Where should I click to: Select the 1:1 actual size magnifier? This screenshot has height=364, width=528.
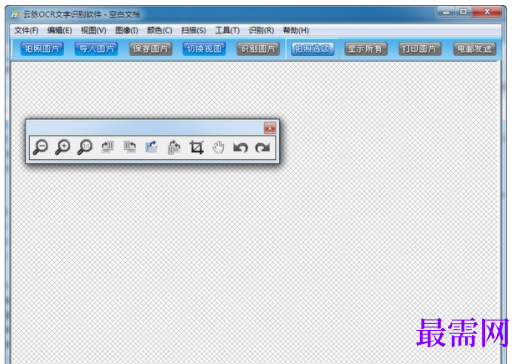[85, 147]
